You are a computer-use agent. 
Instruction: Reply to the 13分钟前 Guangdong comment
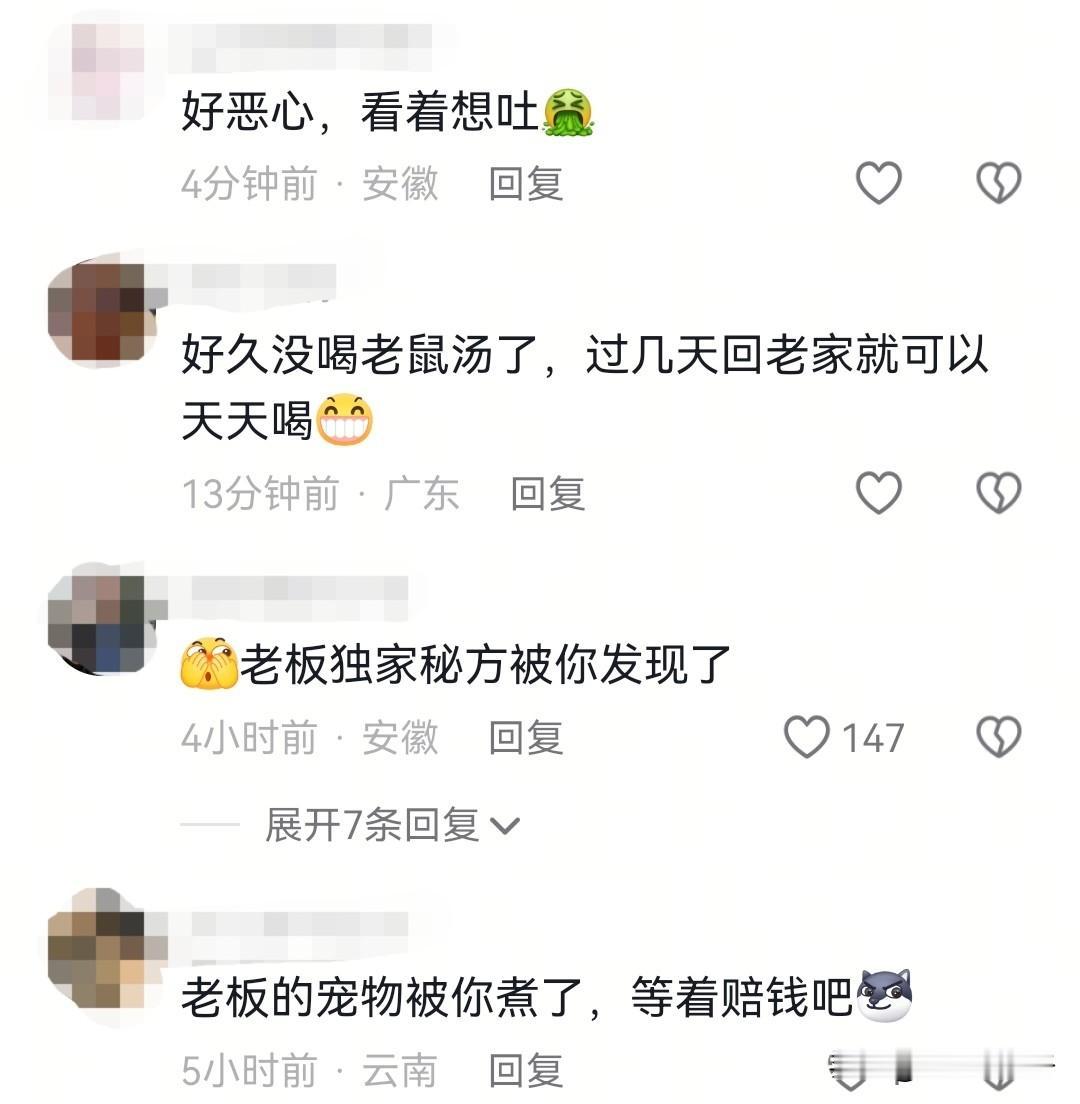[x=548, y=493]
